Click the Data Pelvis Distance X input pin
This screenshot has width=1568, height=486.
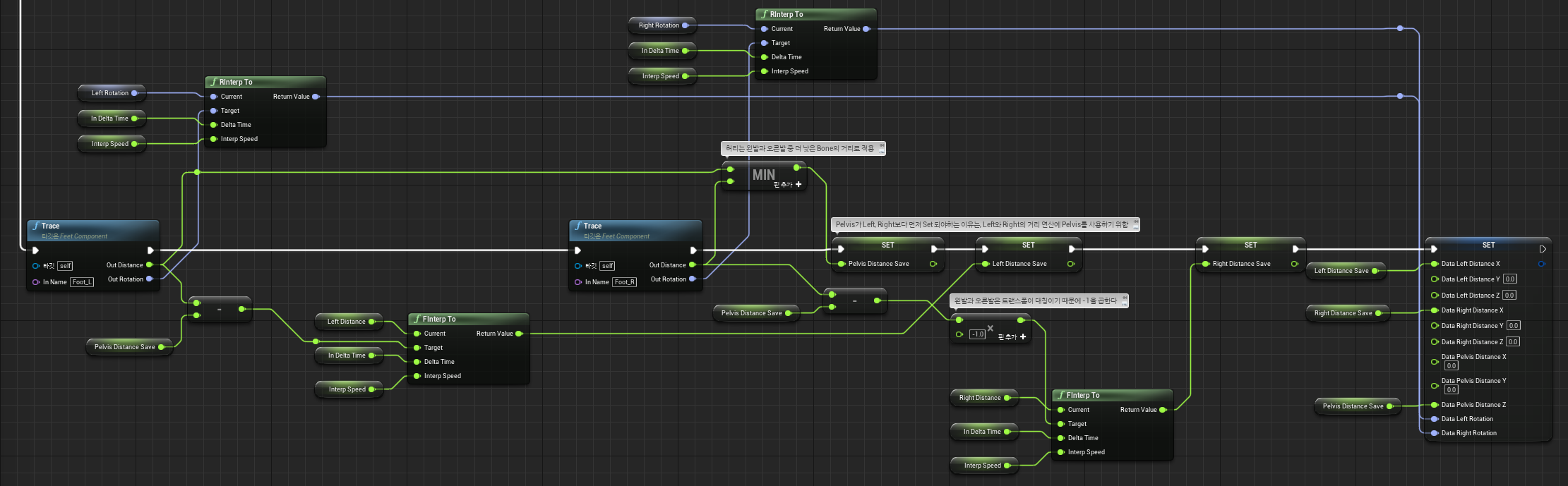coord(1435,362)
